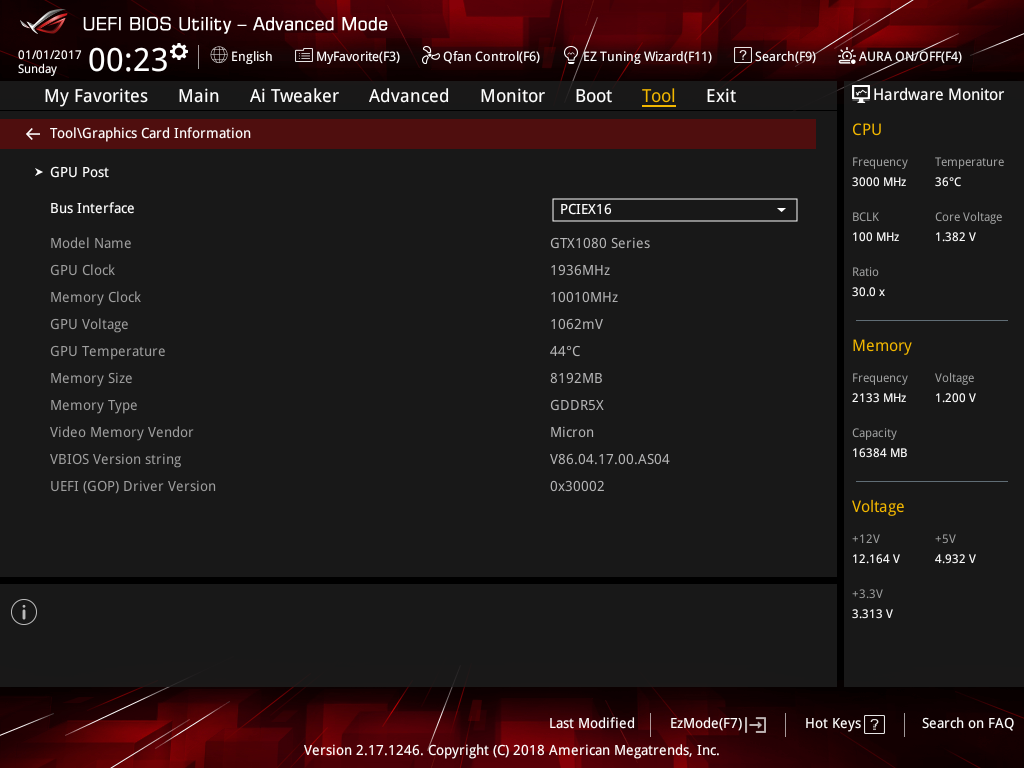Select the Tool tab
The image size is (1024, 768).
click(x=658, y=96)
